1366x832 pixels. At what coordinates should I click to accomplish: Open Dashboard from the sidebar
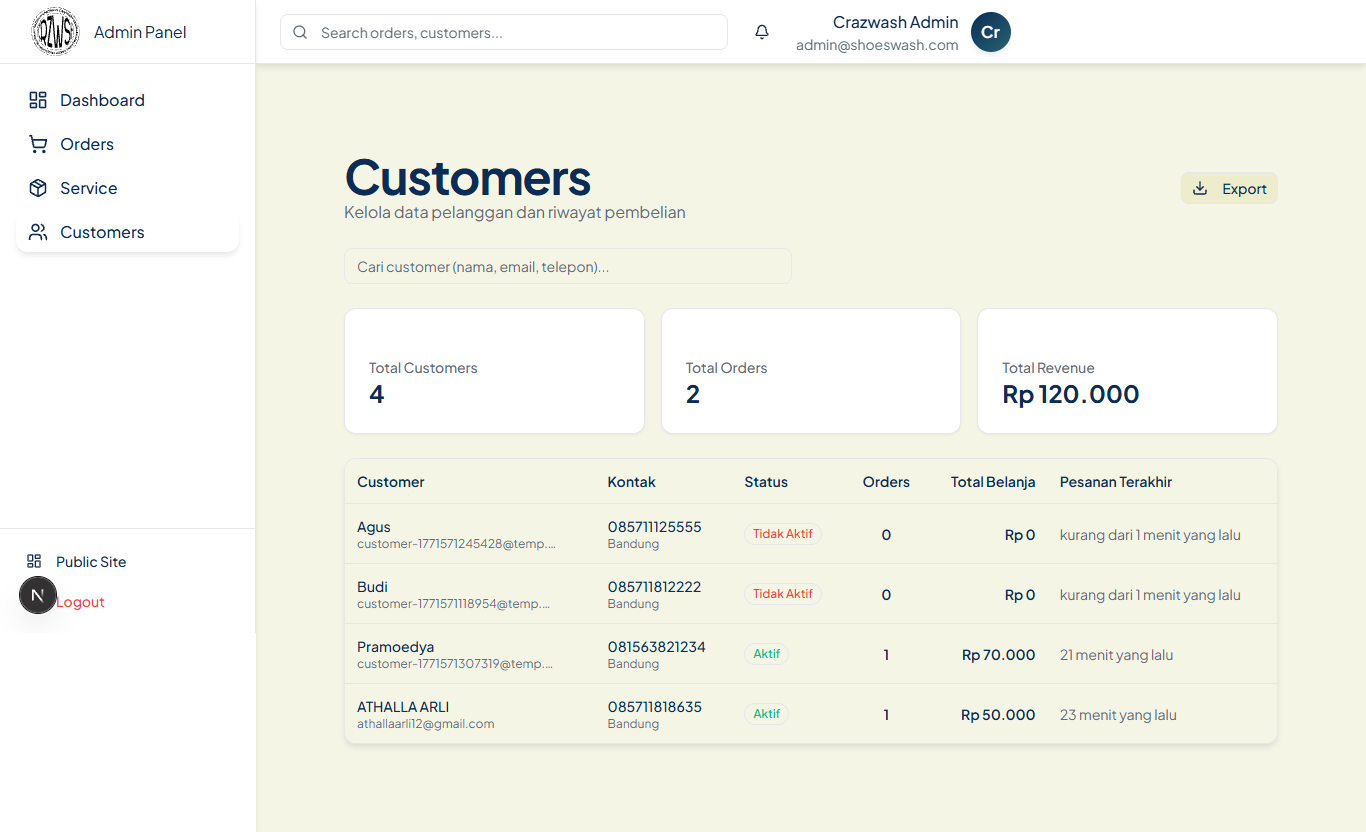pyautogui.click(x=127, y=100)
